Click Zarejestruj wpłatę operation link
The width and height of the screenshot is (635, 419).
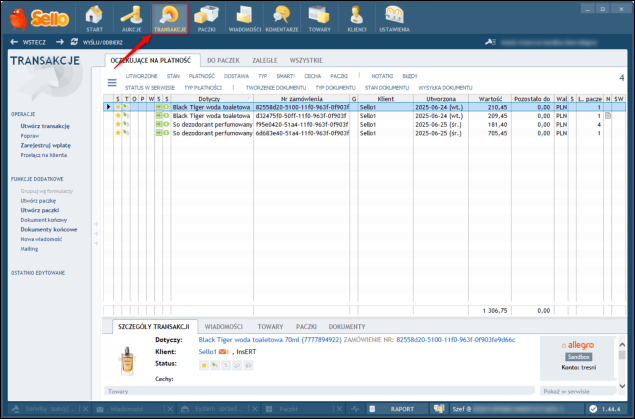[x=43, y=144]
